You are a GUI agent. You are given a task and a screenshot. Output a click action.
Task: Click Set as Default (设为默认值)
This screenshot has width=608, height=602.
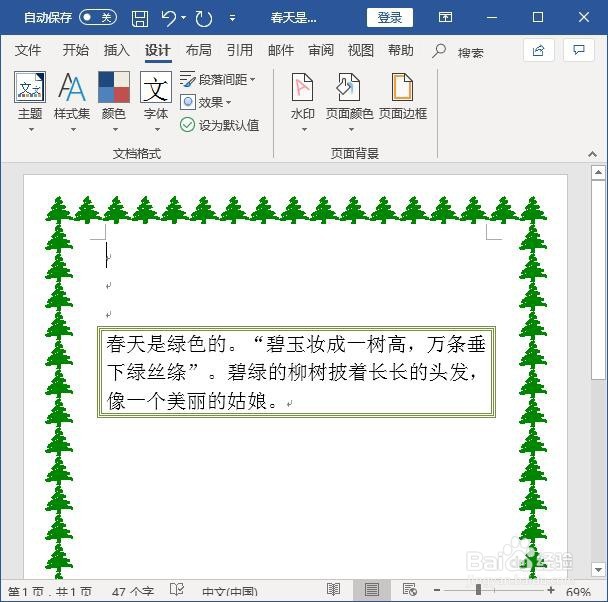219,125
